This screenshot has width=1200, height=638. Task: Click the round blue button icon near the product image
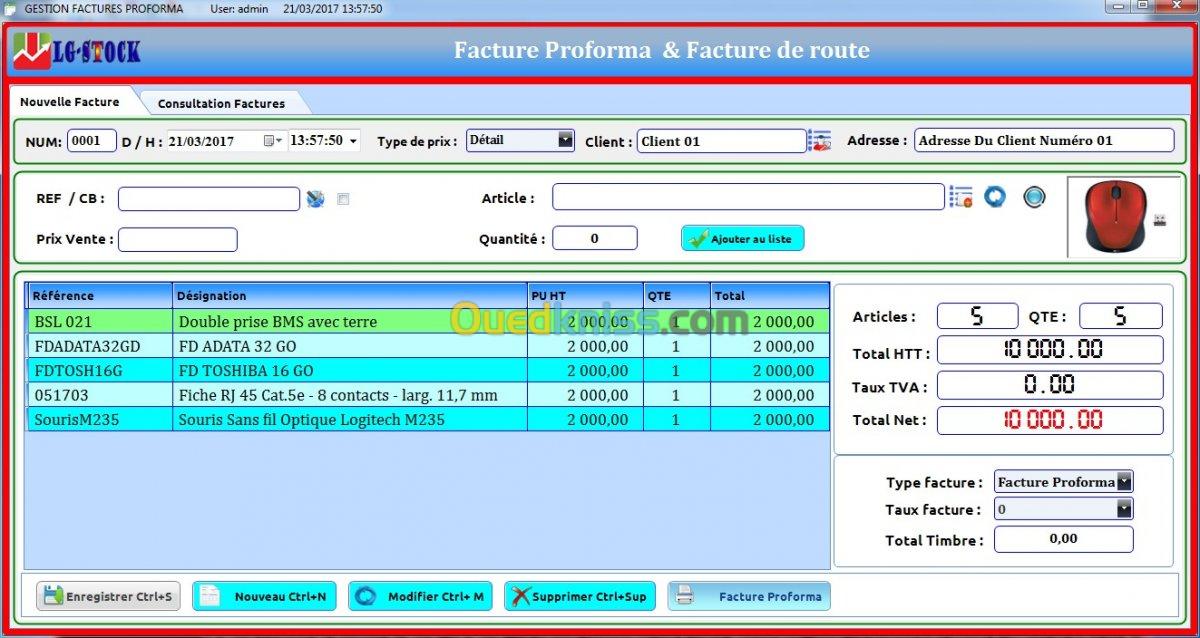[x=1034, y=197]
